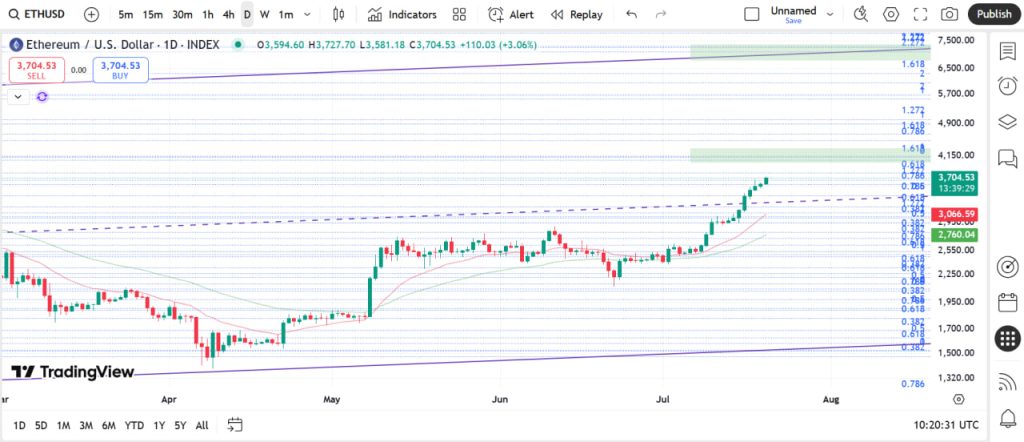The width and height of the screenshot is (1024, 442).
Task: Open the quick search icon
Action: (x=861, y=14)
